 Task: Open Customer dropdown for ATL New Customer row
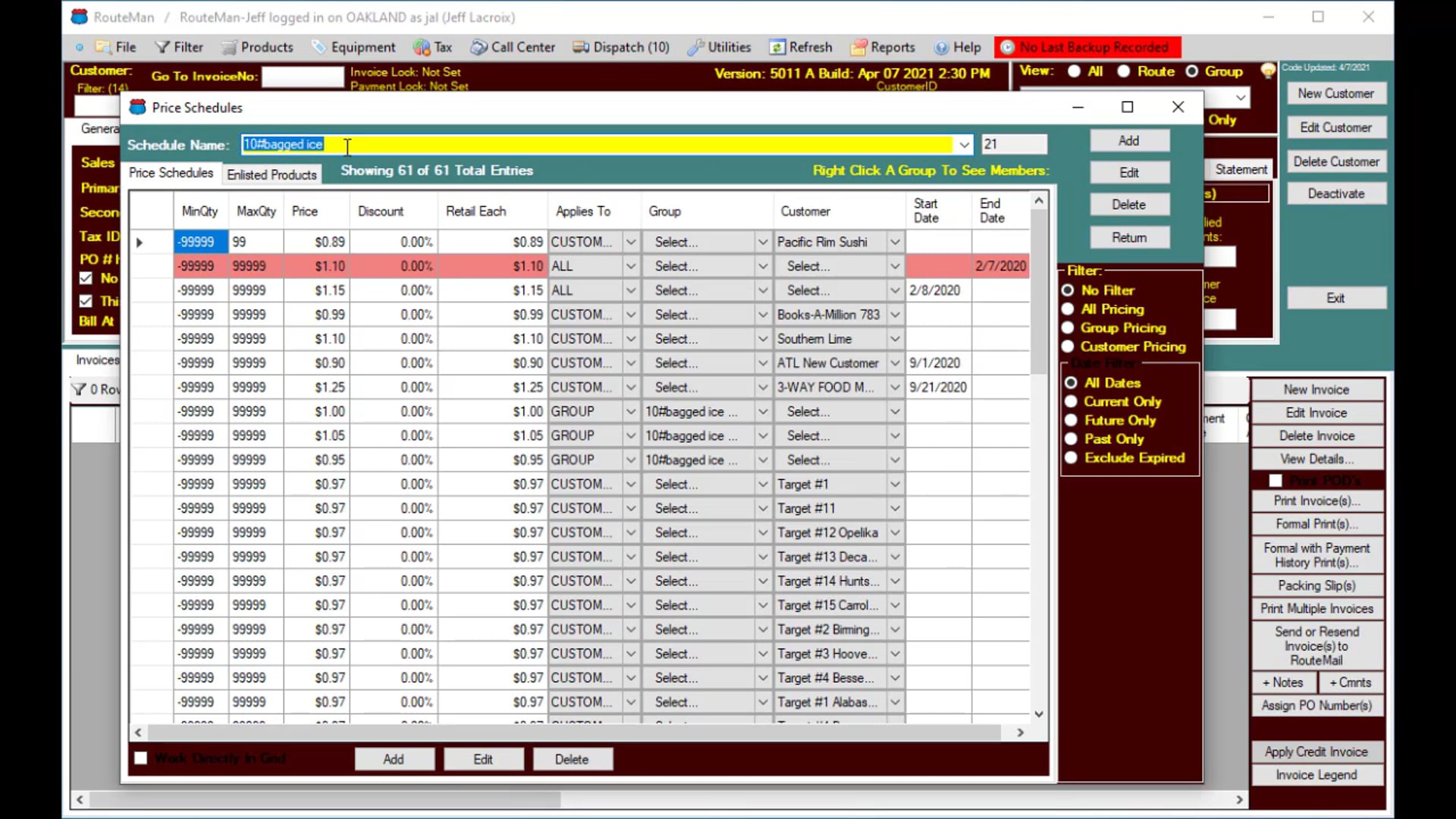(x=895, y=363)
